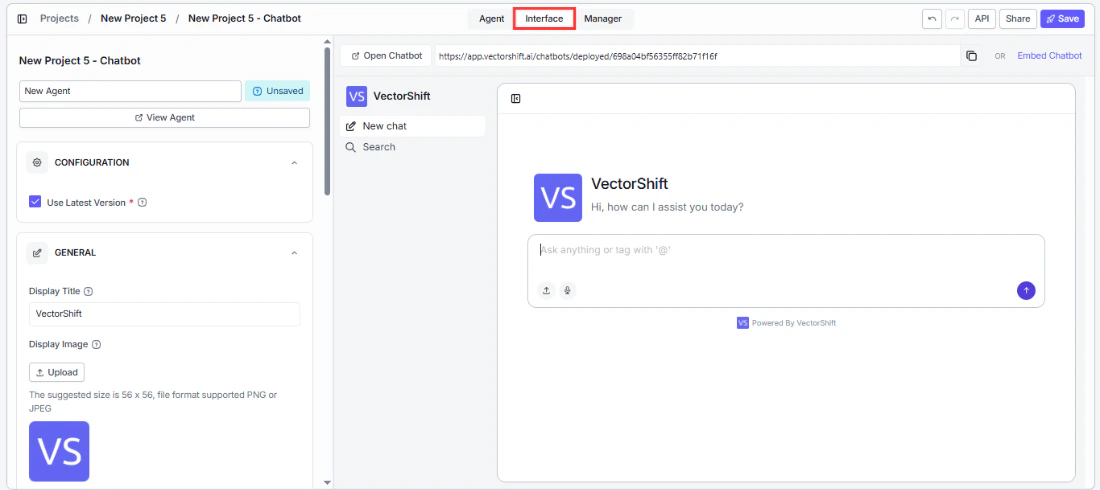Screen dimensions: 1100x490
Task: Edit the Display Title VectorShift field
Action: (x=164, y=314)
